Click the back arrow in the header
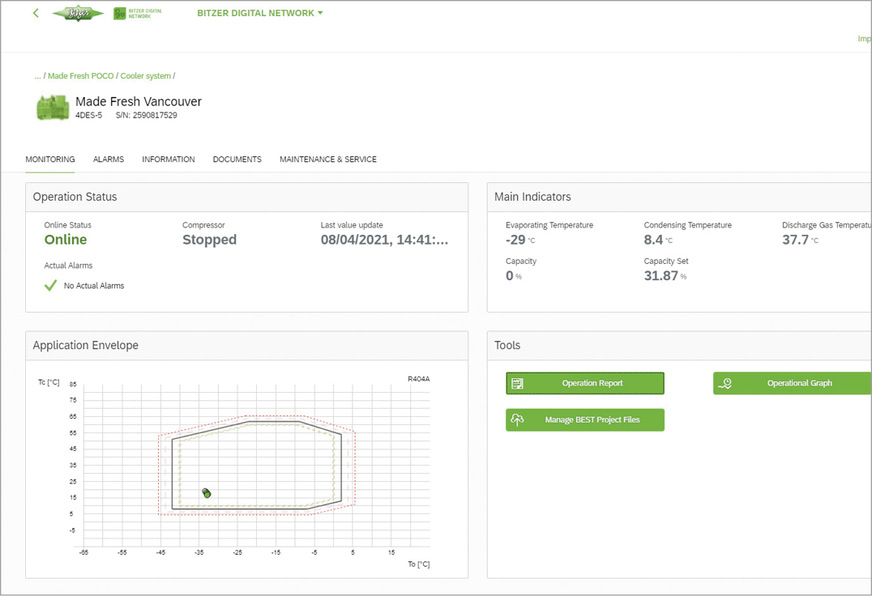This screenshot has height=596, width=872. 36,13
